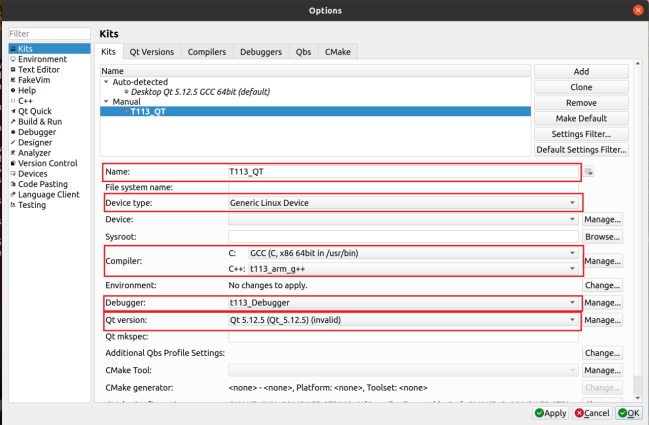Change Additional Qbs Profile Settings
Viewport: 649px width, 425px height.
602,353
